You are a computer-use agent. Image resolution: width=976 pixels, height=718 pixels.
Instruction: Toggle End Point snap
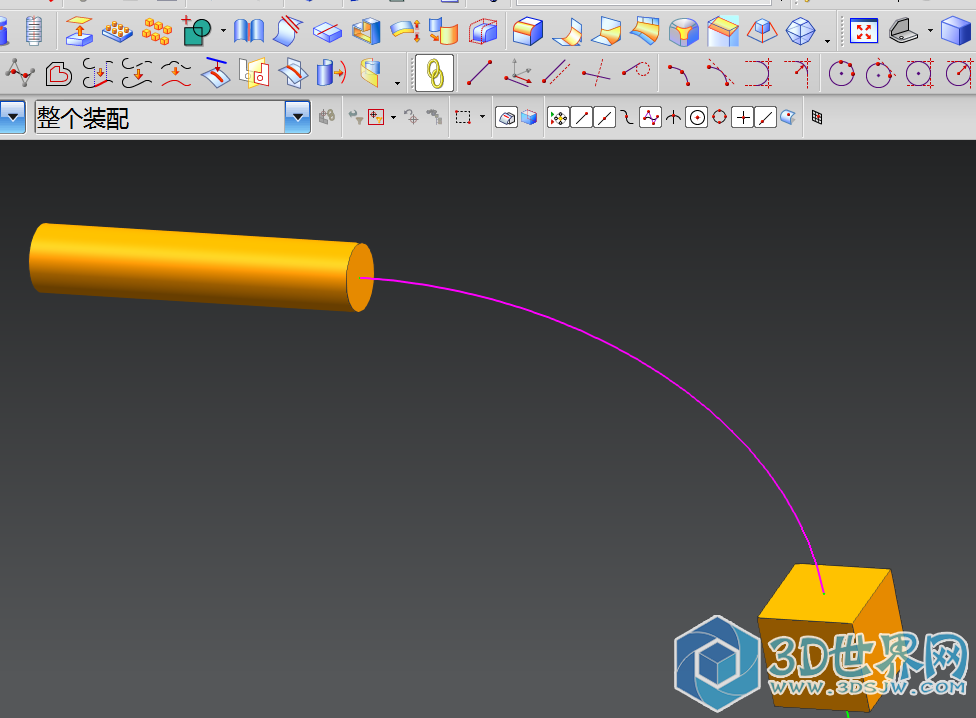(x=581, y=117)
